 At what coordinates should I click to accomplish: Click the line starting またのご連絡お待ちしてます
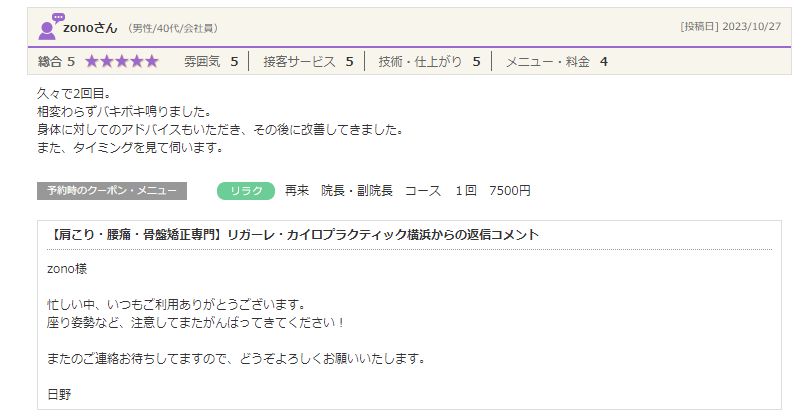tap(236, 358)
